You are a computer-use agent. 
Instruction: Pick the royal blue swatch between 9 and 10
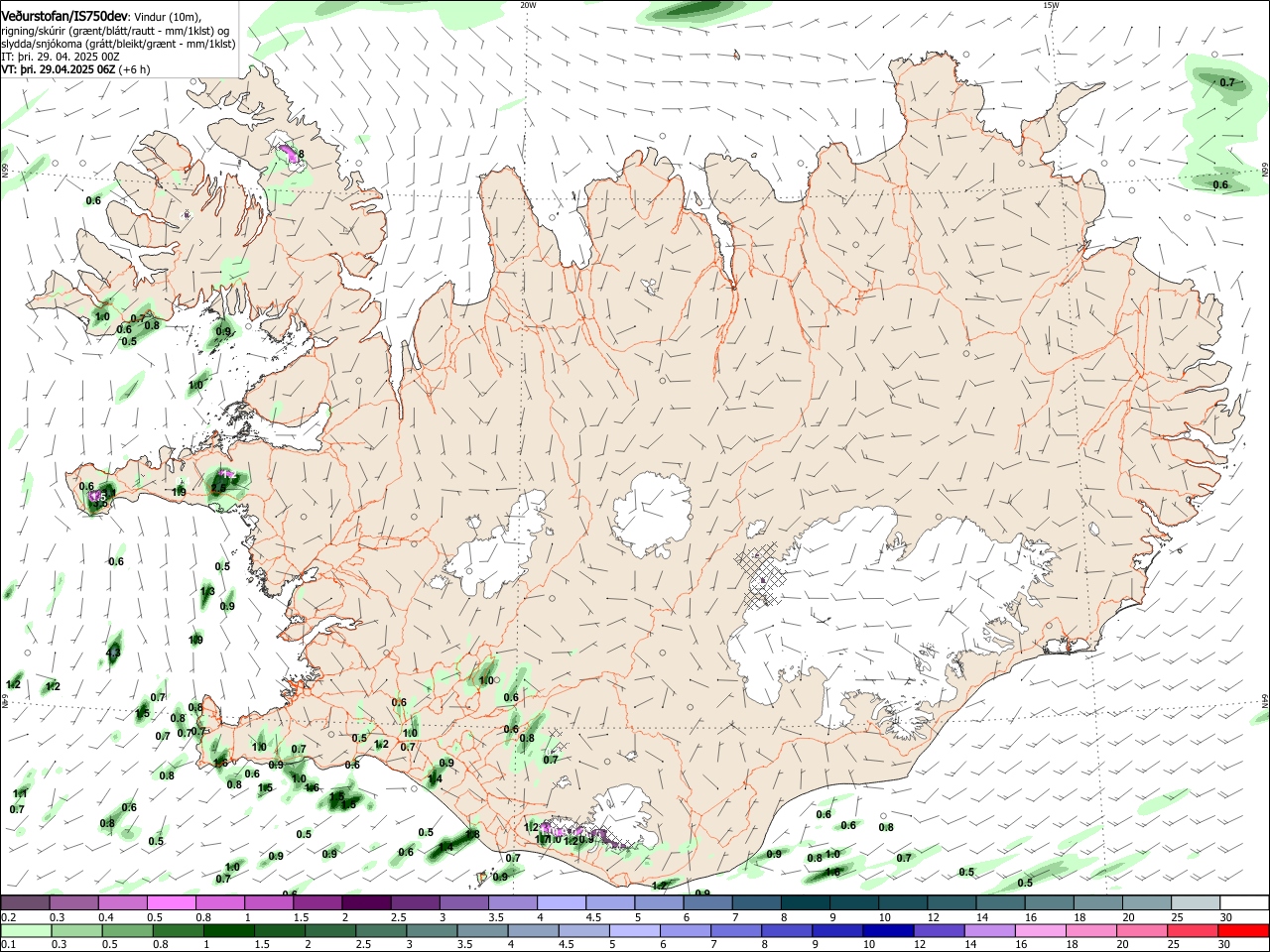pyautogui.click(x=836, y=931)
